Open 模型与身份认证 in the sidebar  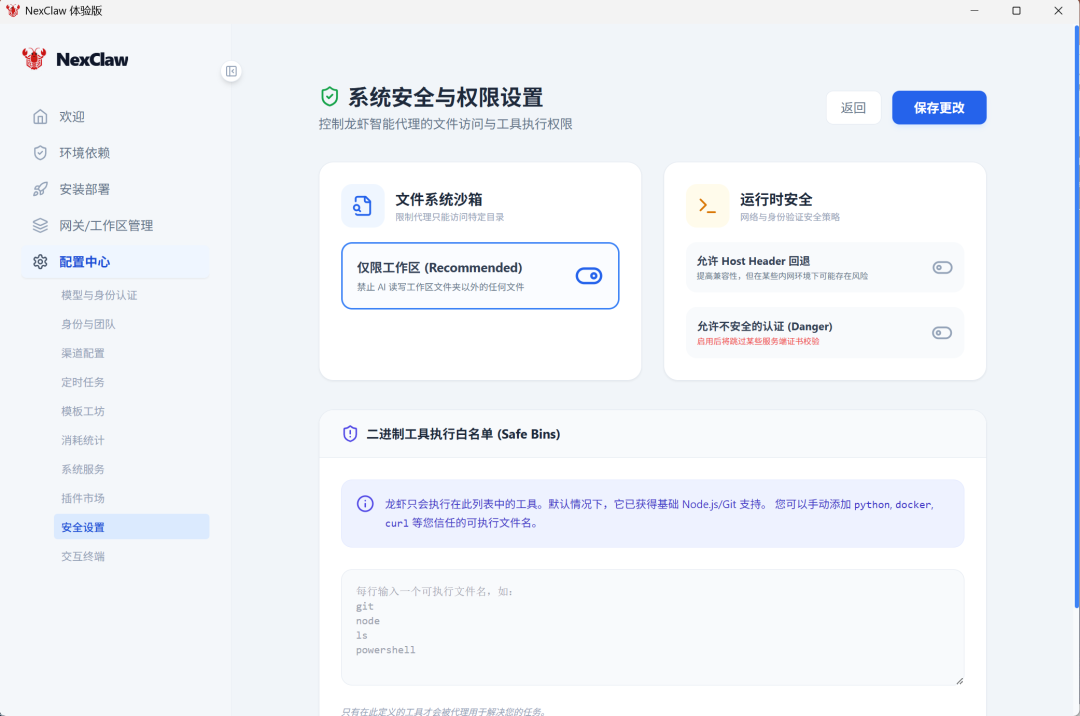[99, 295]
